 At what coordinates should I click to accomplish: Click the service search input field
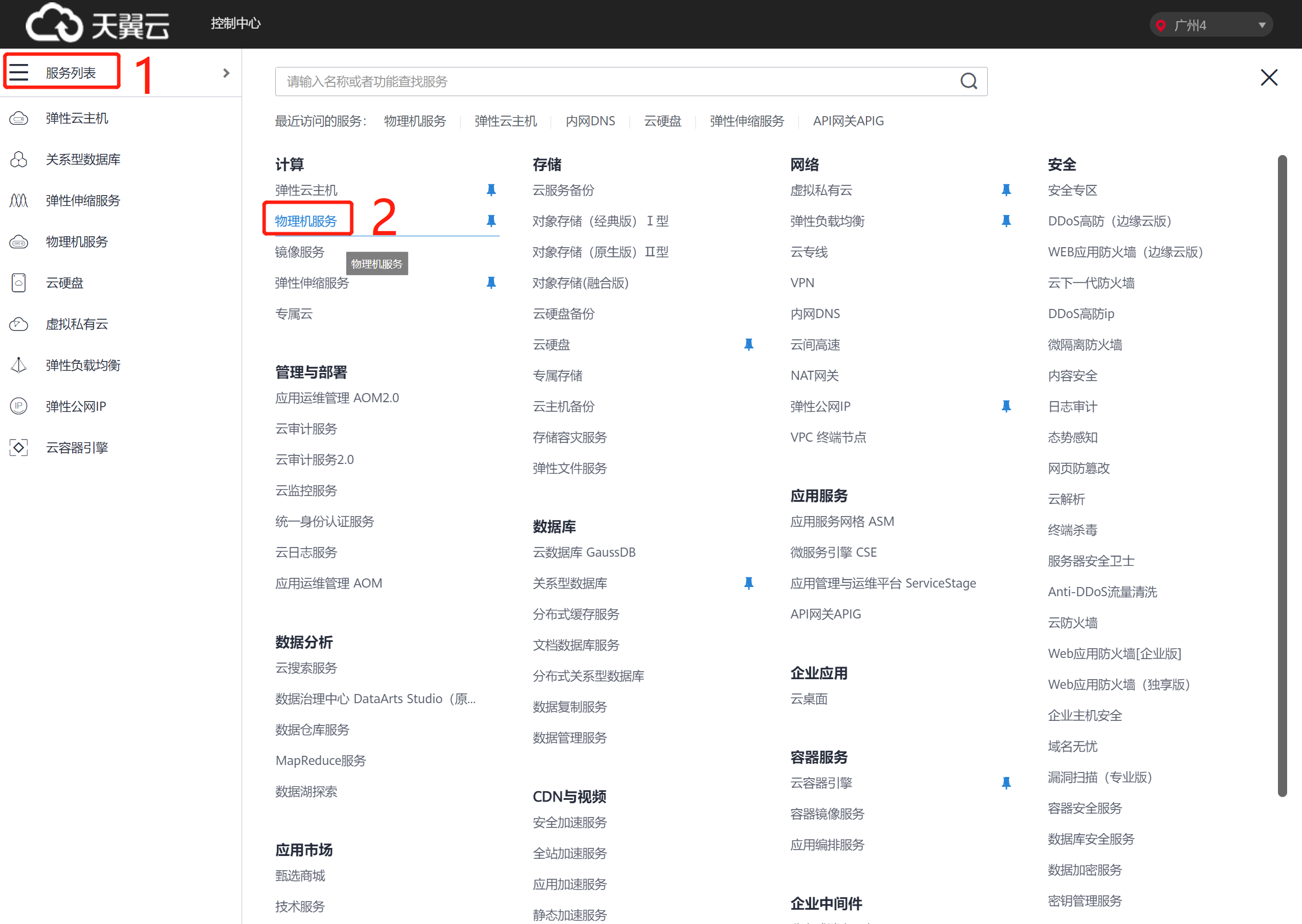[x=631, y=81]
